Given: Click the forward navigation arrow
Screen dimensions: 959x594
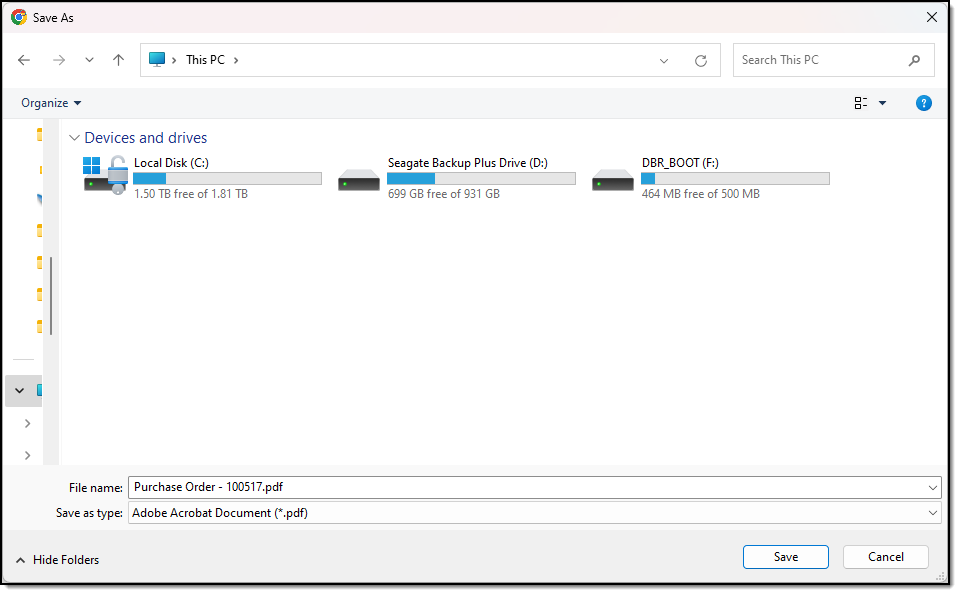Looking at the screenshot, I should click(59, 60).
